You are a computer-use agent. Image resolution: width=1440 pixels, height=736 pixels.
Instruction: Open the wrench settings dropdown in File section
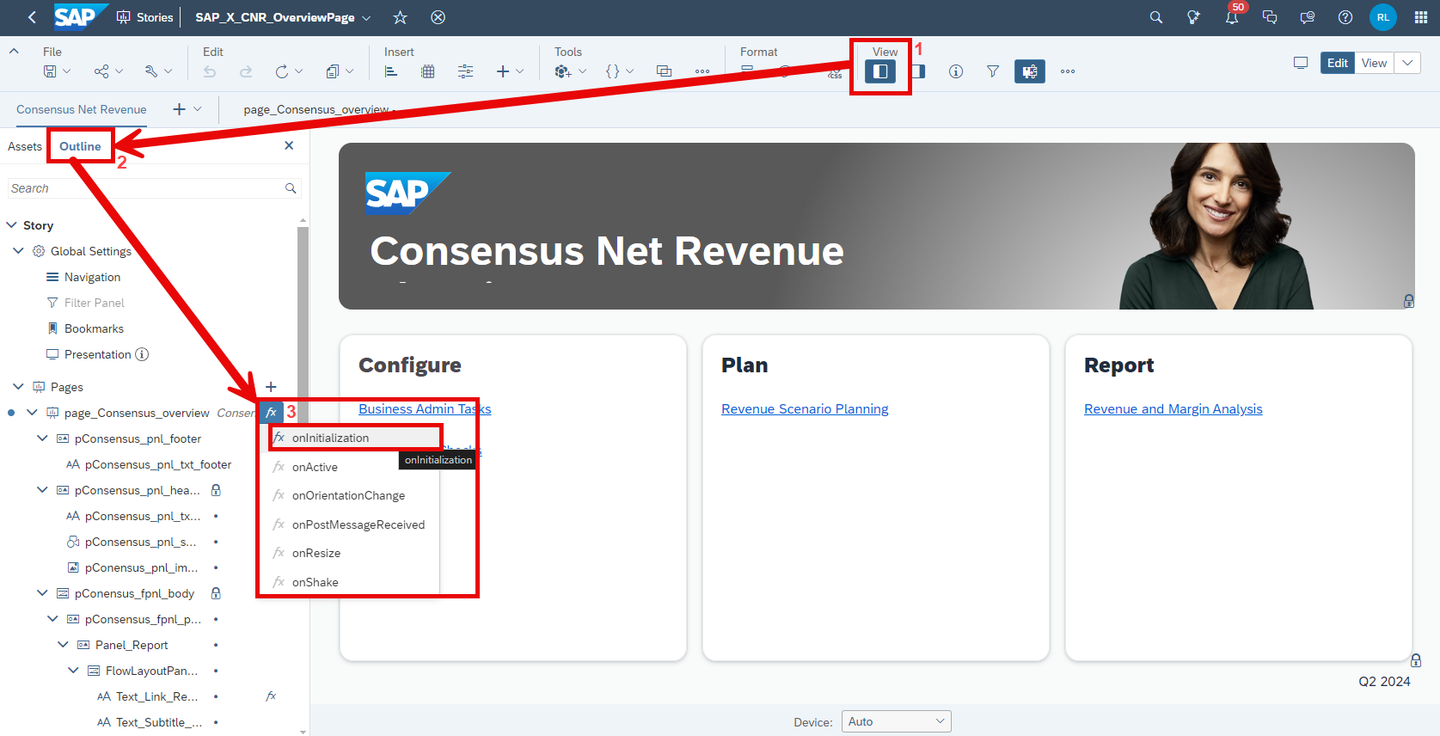click(x=158, y=71)
